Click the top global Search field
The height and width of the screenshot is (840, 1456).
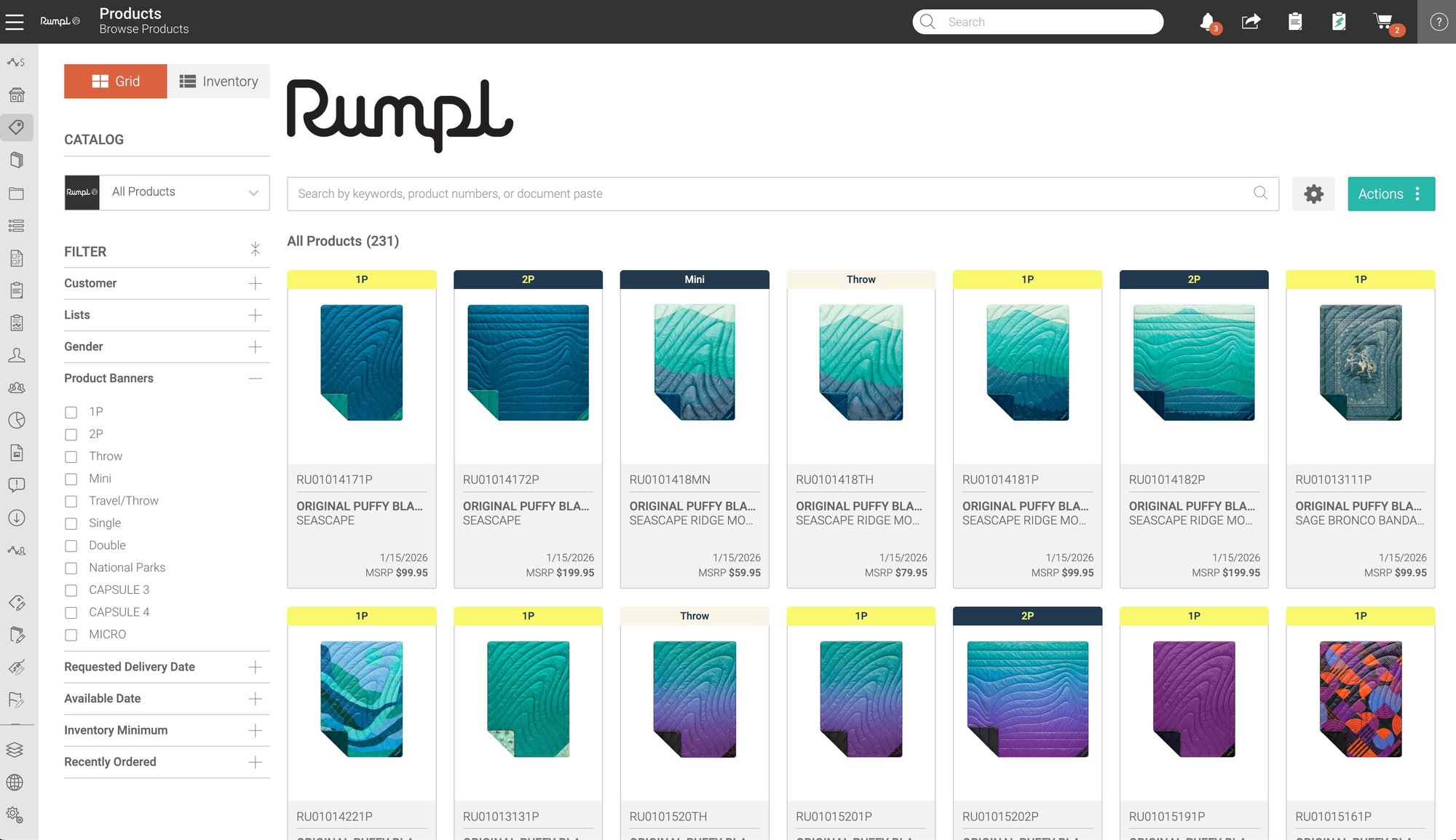[1037, 22]
